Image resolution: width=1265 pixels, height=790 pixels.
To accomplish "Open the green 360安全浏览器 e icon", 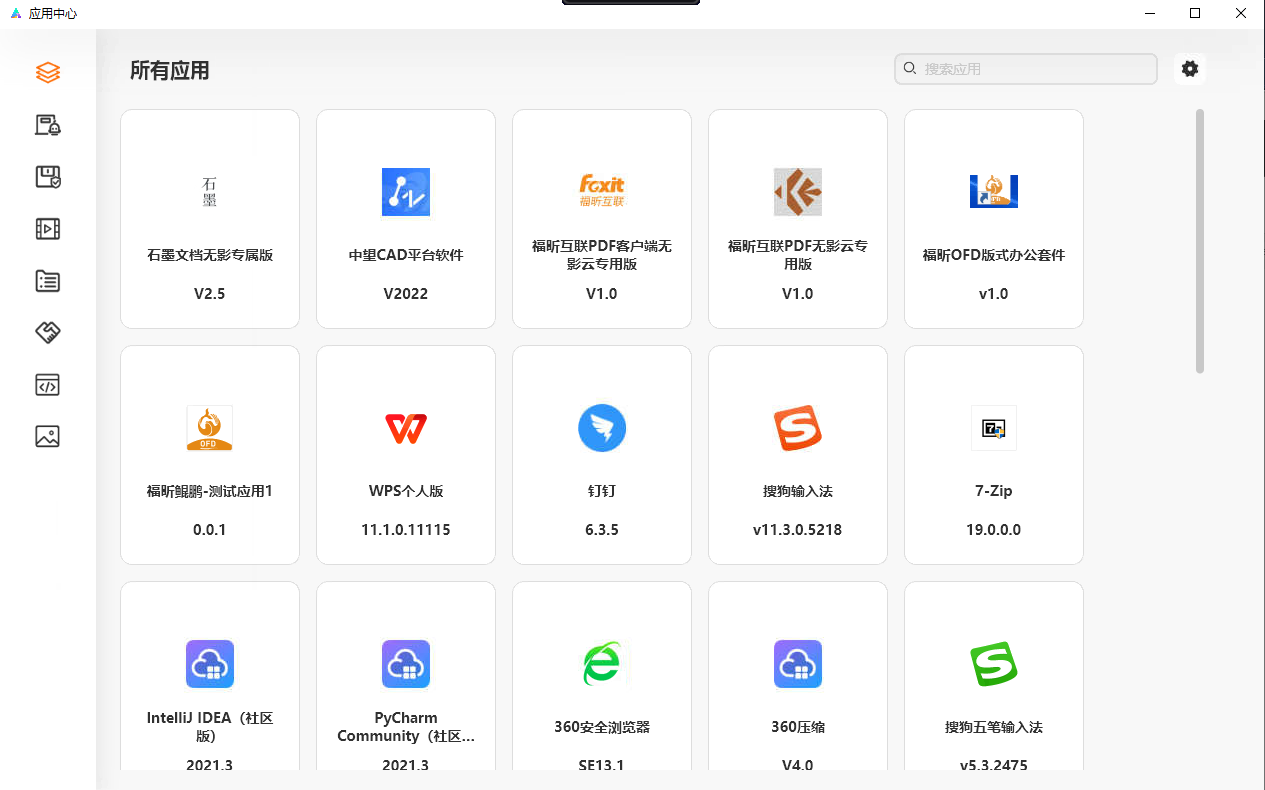I will tap(602, 664).
